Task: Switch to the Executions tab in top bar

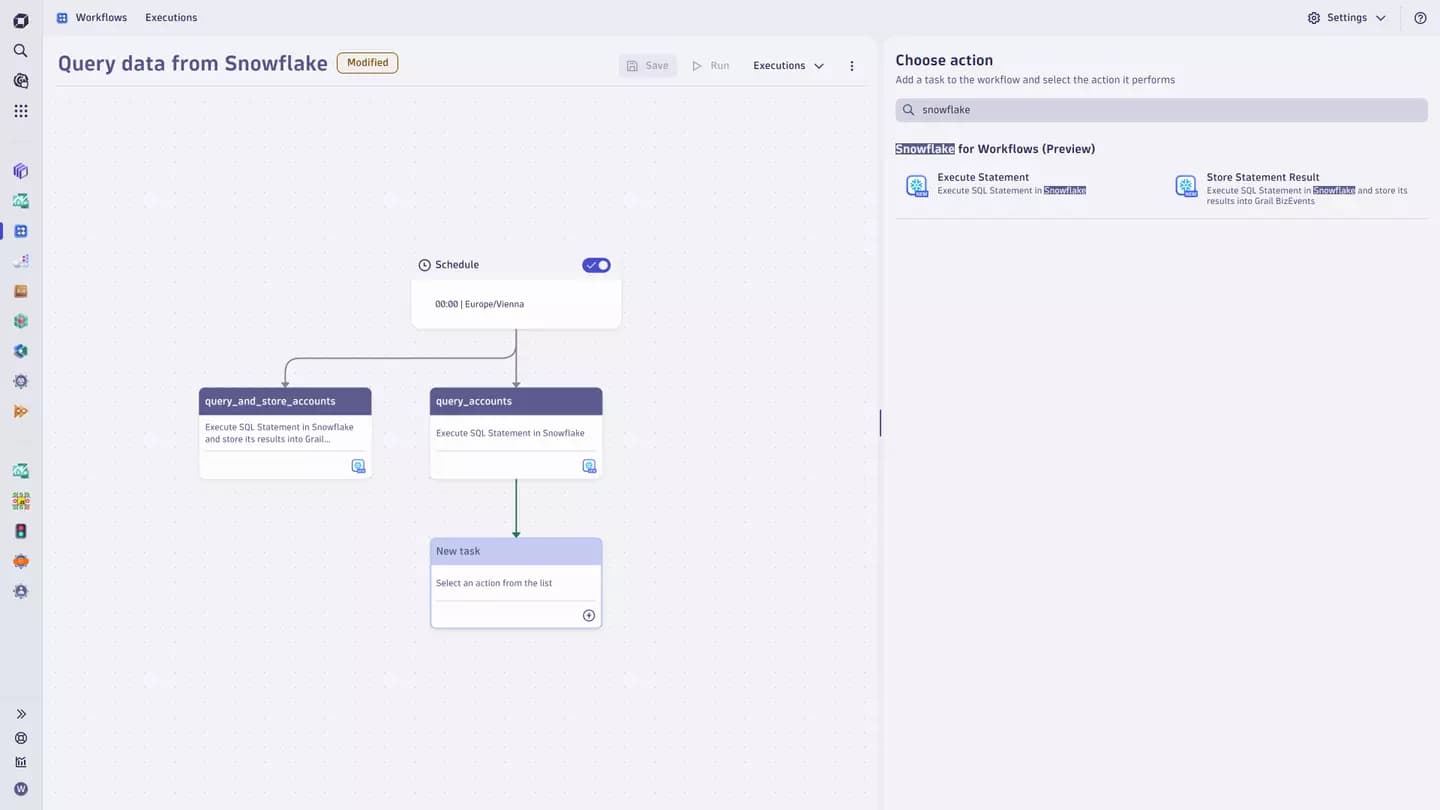Action: pos(171,18)
